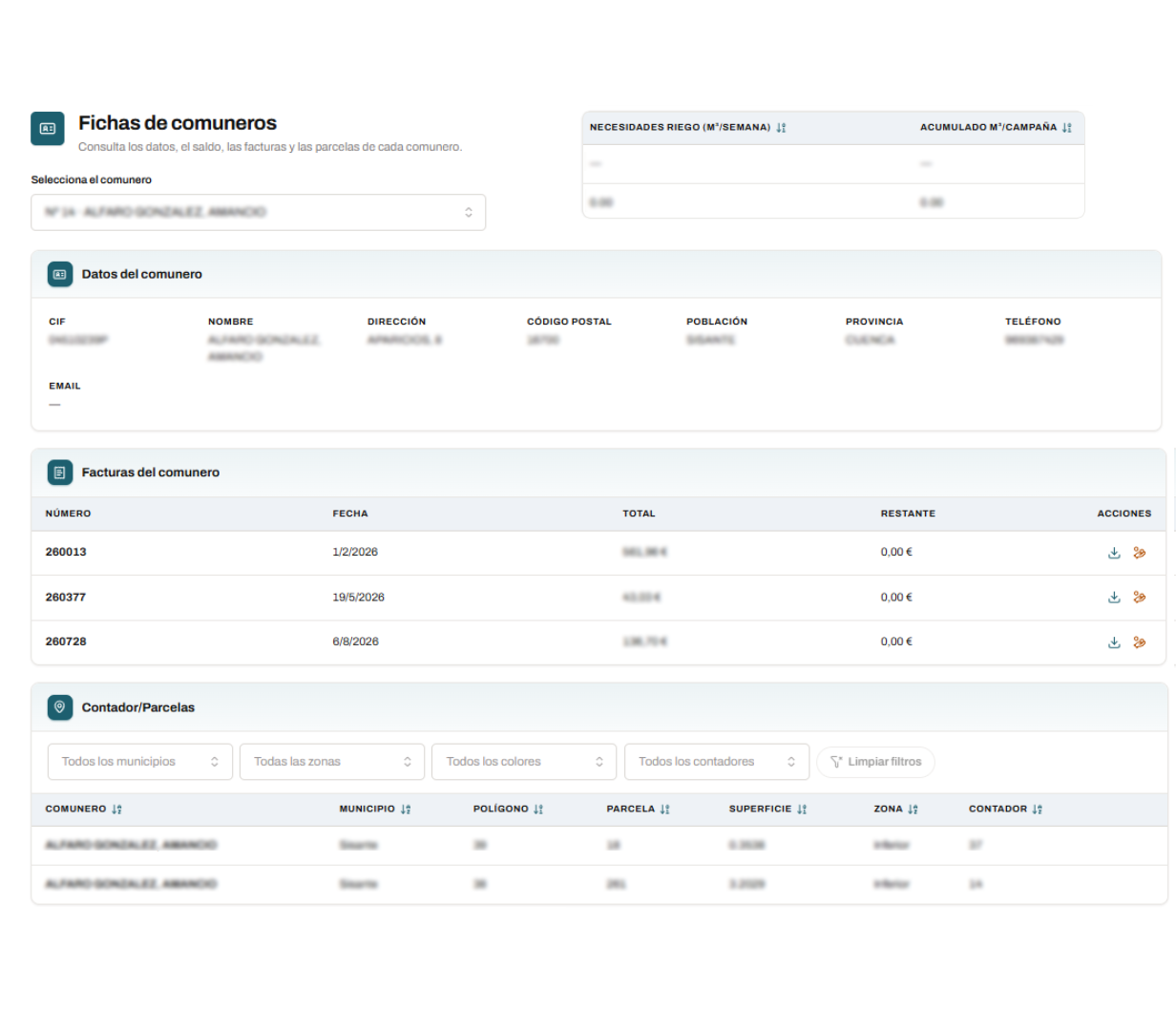Viewport: 1176px width, 1031px height.
Task: Click the invoice date 6/8/2026
Action: [x=355, y=642]
